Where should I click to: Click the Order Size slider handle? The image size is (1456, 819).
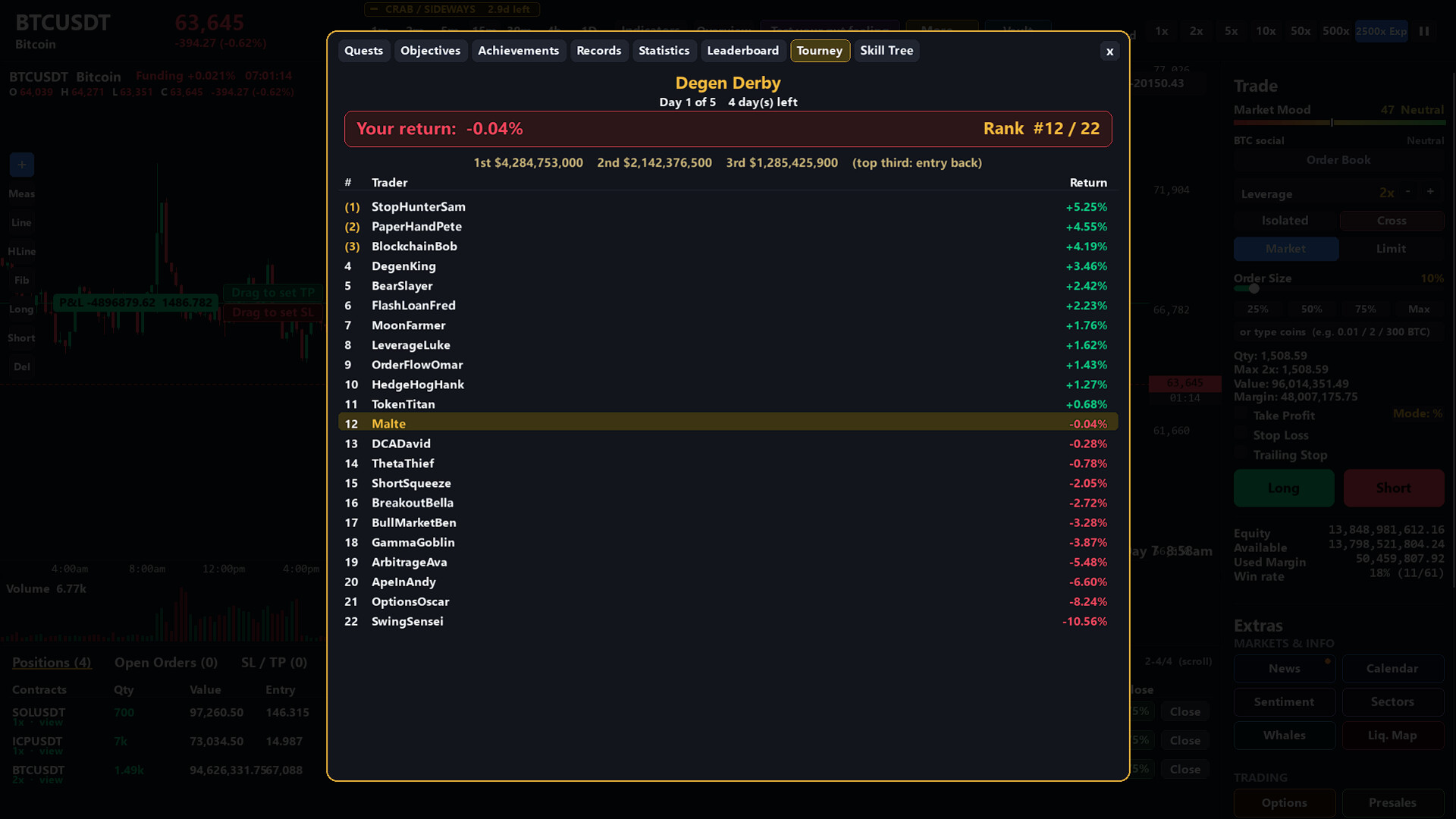click(1254, 288)
